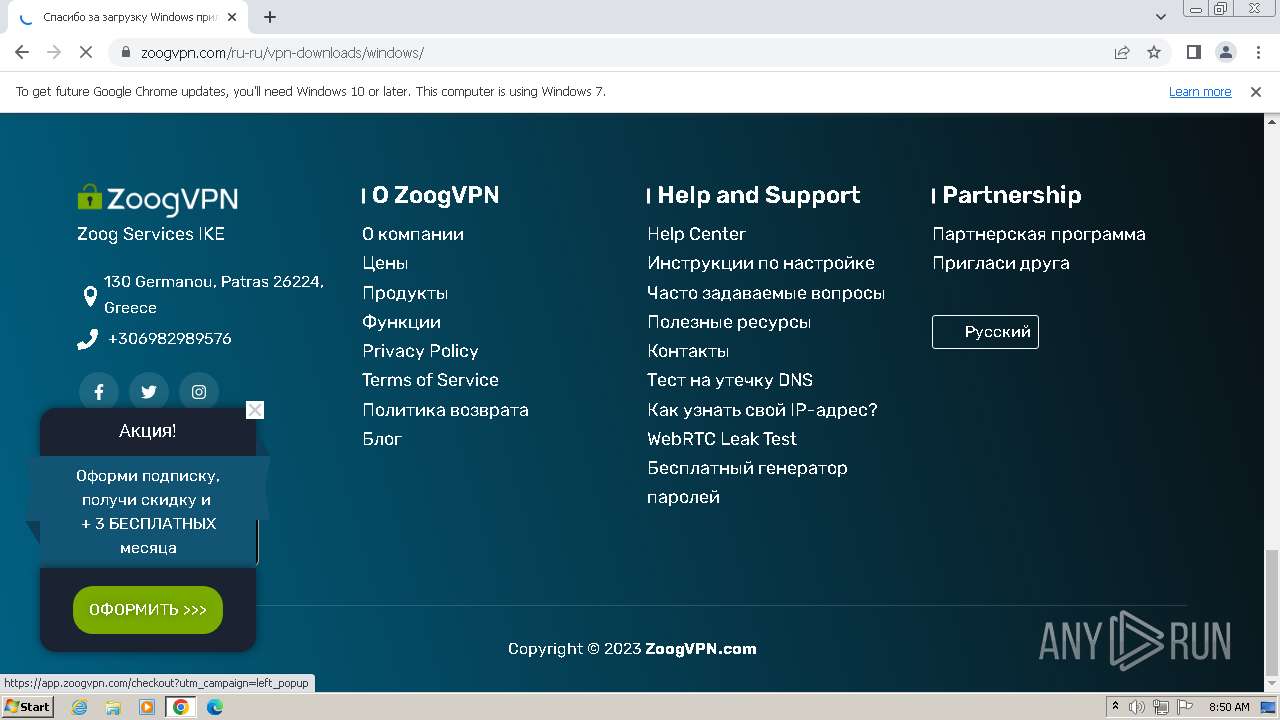This screenshot has width=1280, height=720.
Task: Open Chrome profile avatar icon
Action: [x=1226, y=53]
